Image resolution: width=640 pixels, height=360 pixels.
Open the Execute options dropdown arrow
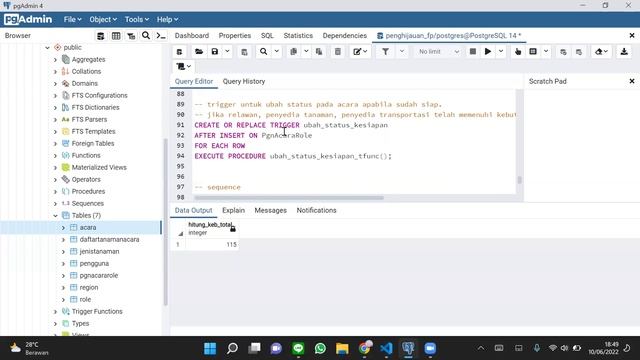501,52
